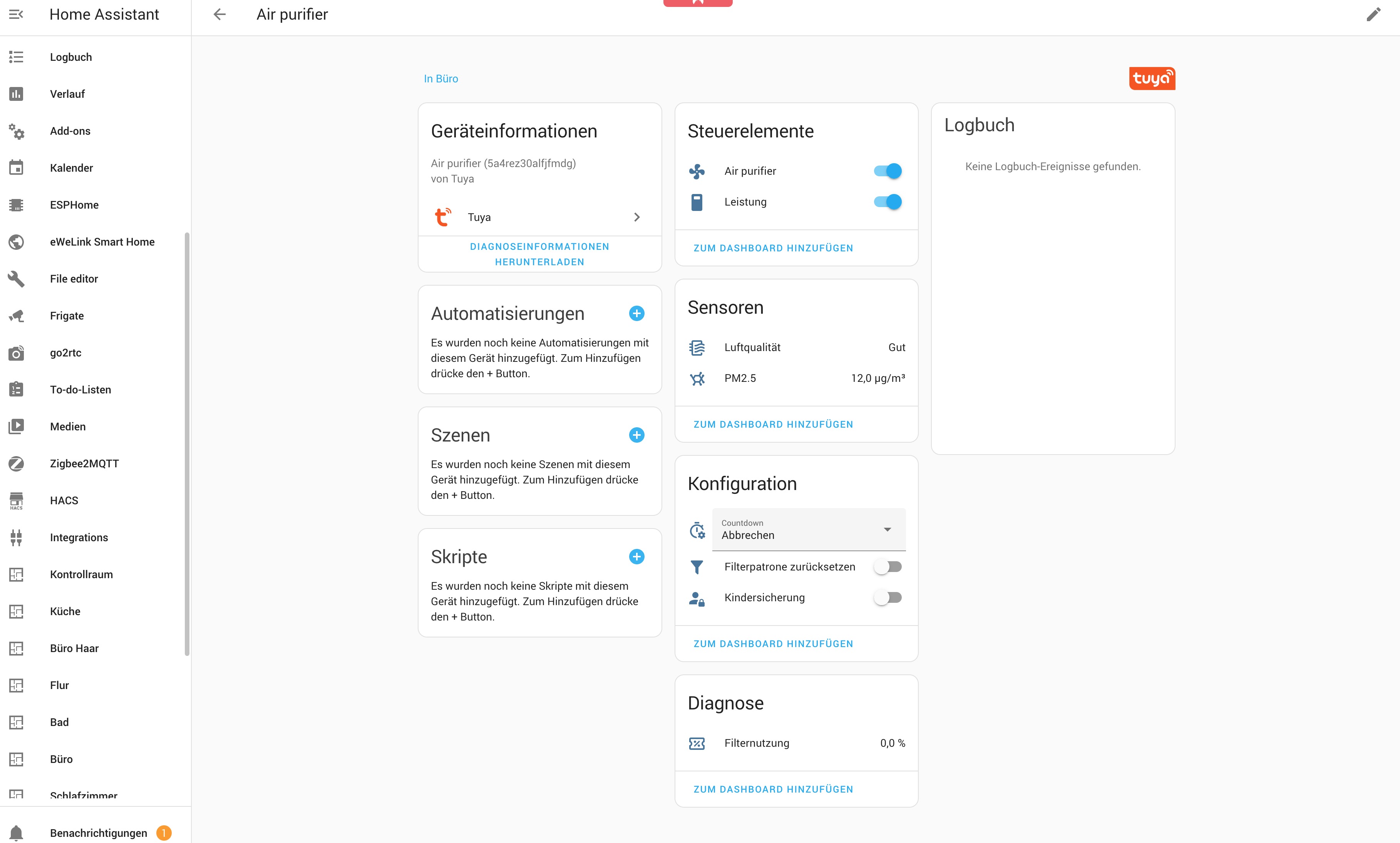This screenshot has height=843, width=1400.
Task: Add script with Skripte plus icon
Action: point(636,557)
